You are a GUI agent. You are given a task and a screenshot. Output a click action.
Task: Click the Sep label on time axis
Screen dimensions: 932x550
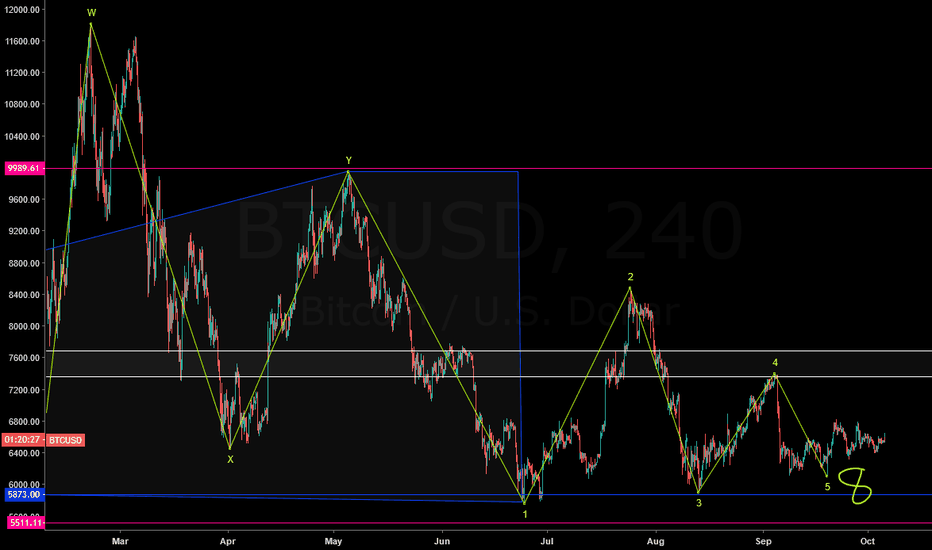tap(764, 541)
